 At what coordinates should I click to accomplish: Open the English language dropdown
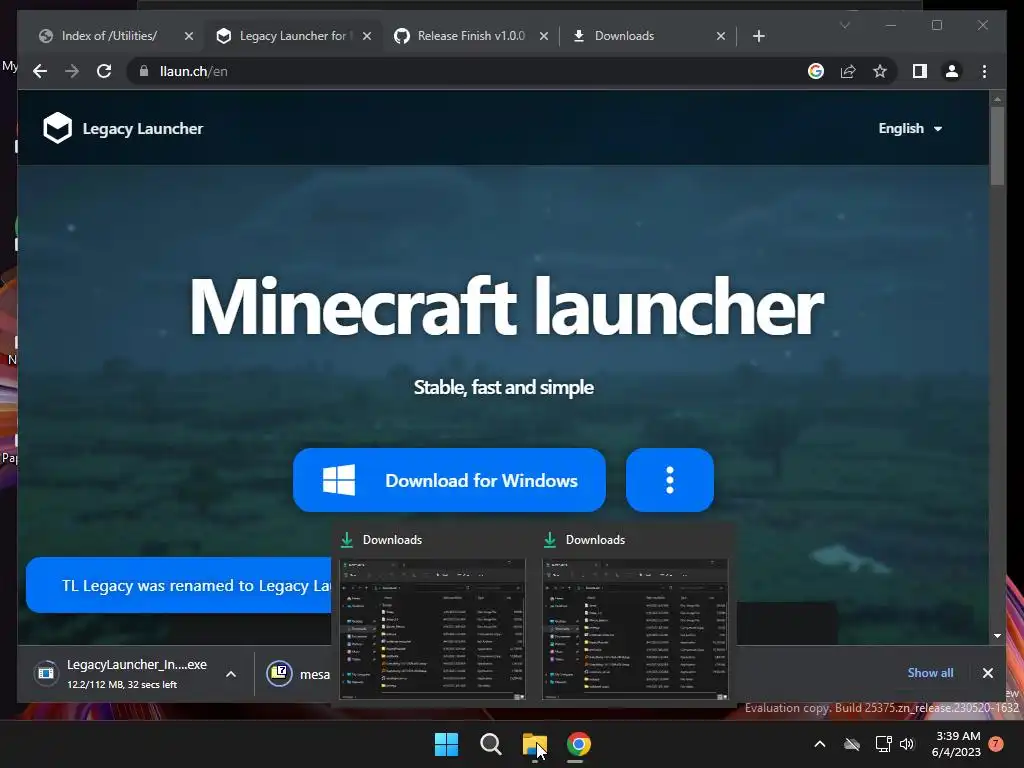[910, 128]
